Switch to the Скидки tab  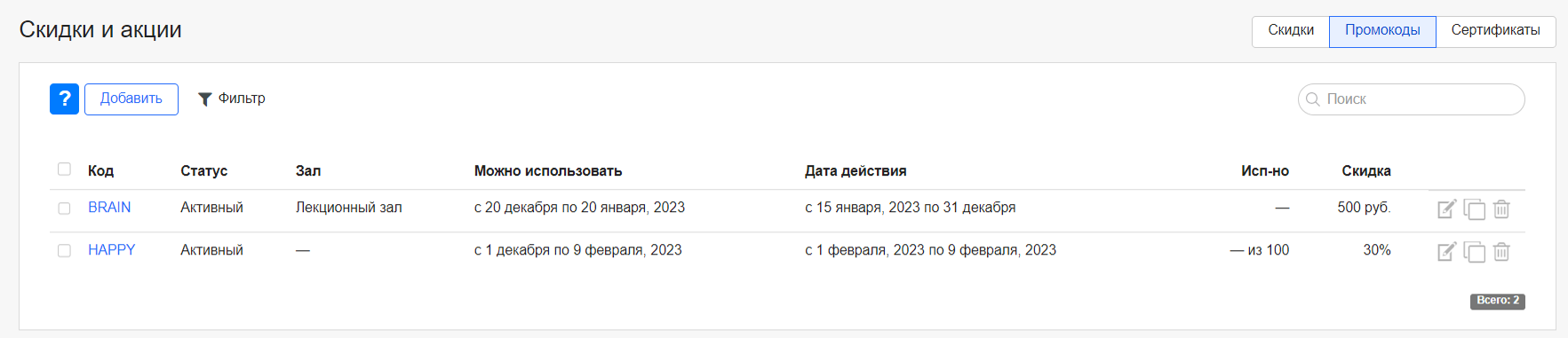pyautogui.click(x=1291, y=31)
